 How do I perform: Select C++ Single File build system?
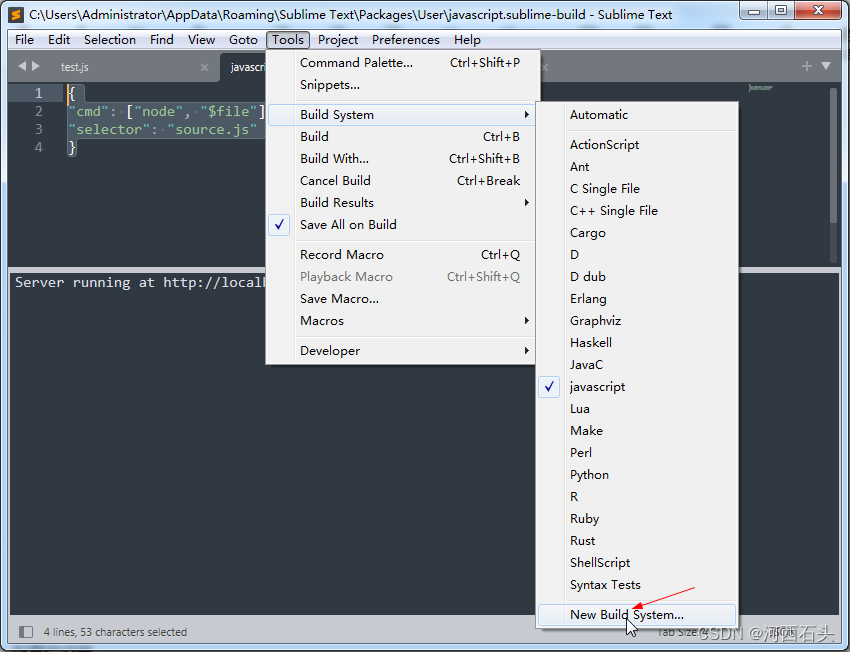click(x=638, y=211)
